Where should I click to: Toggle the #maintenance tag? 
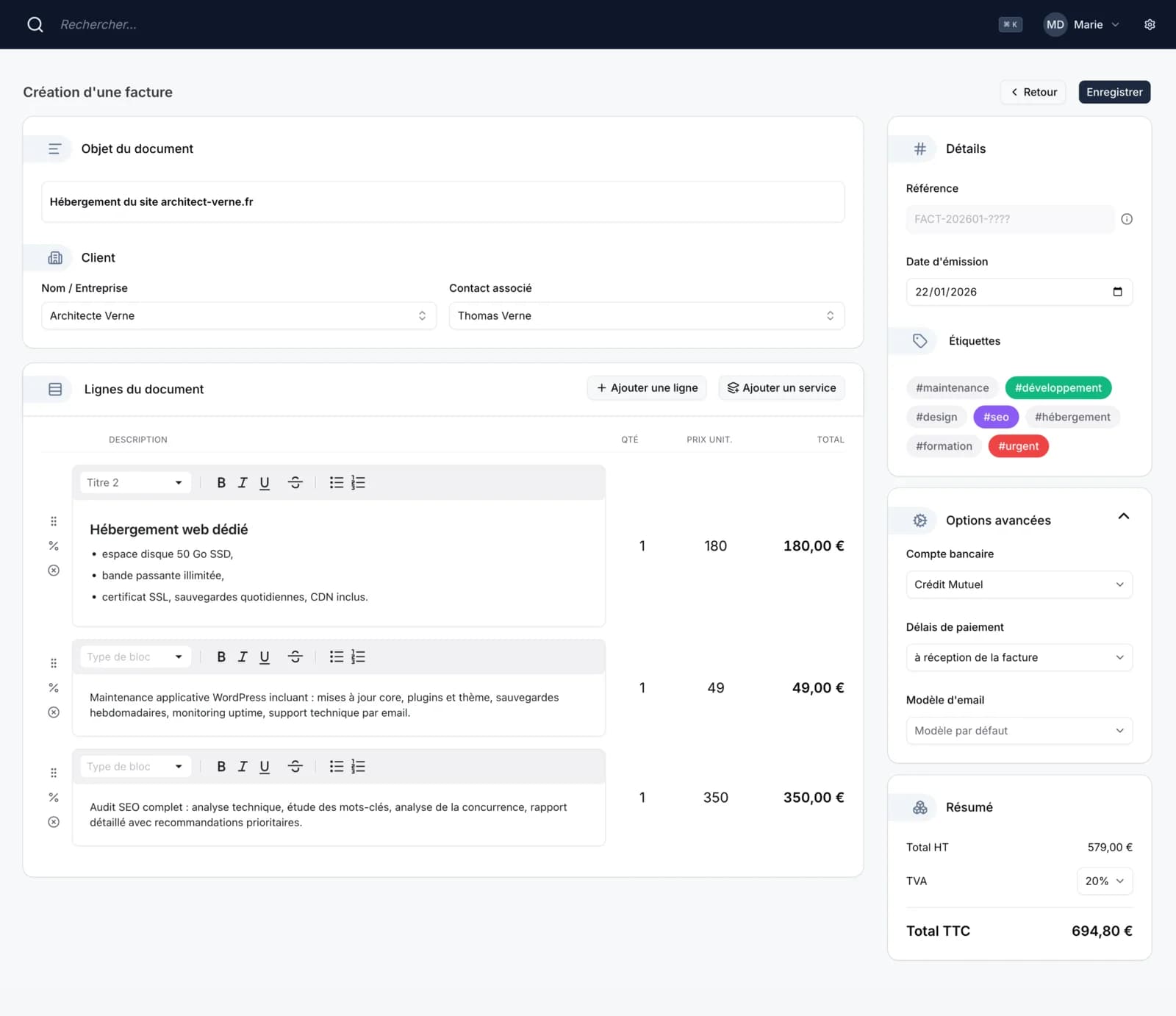pos(952,388)
